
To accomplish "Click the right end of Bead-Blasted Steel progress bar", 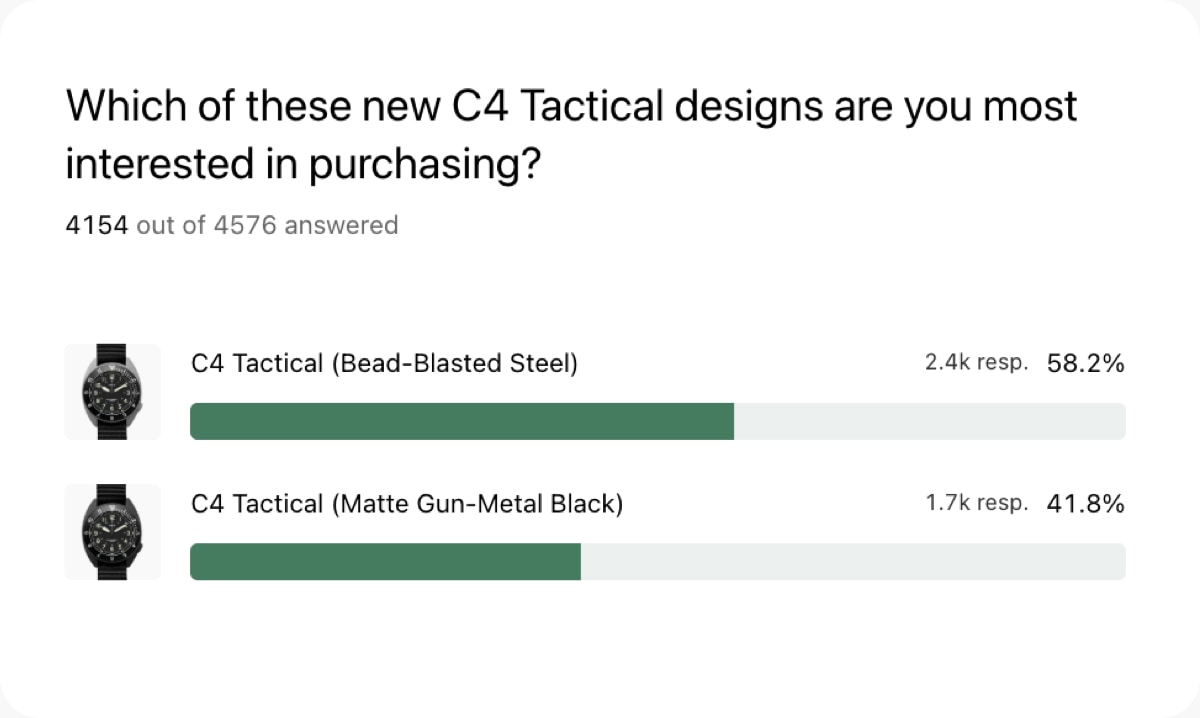I will 1118,421.
